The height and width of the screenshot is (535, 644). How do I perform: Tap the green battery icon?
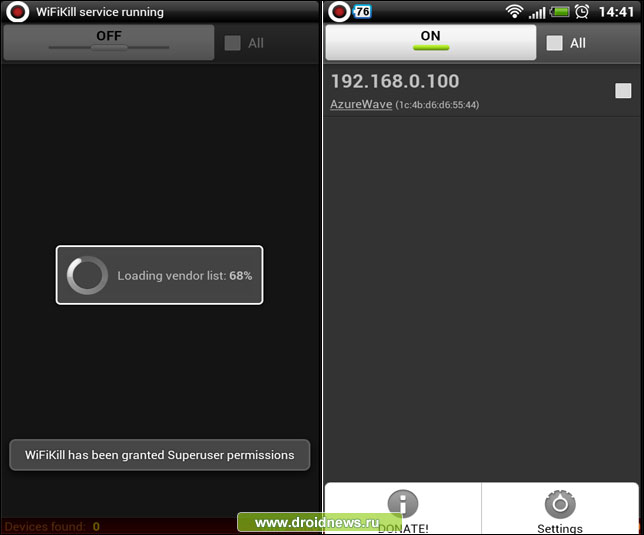pyautogui.click(x=560, y=11)
